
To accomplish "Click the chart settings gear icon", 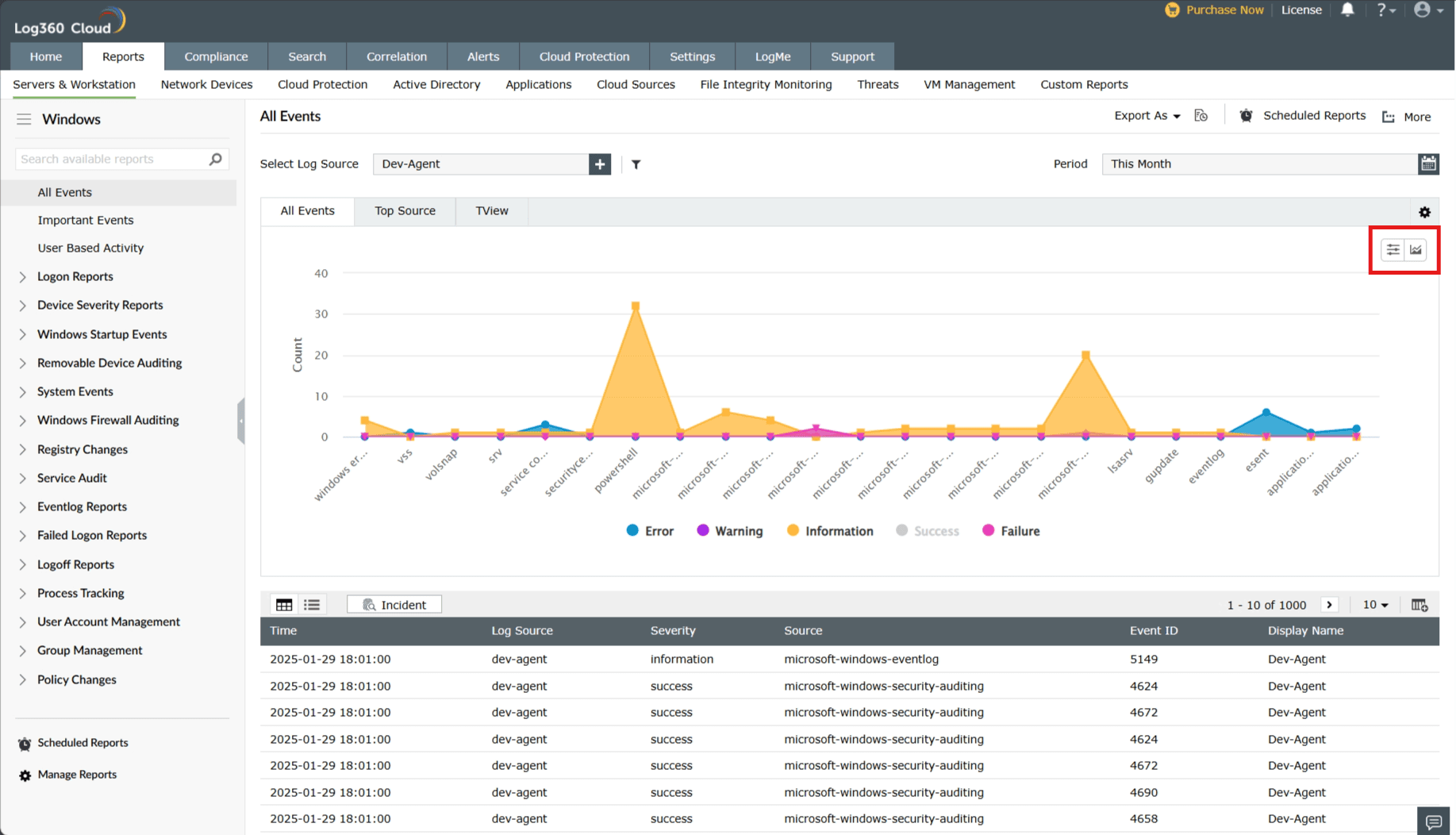I will point(1424,212).
